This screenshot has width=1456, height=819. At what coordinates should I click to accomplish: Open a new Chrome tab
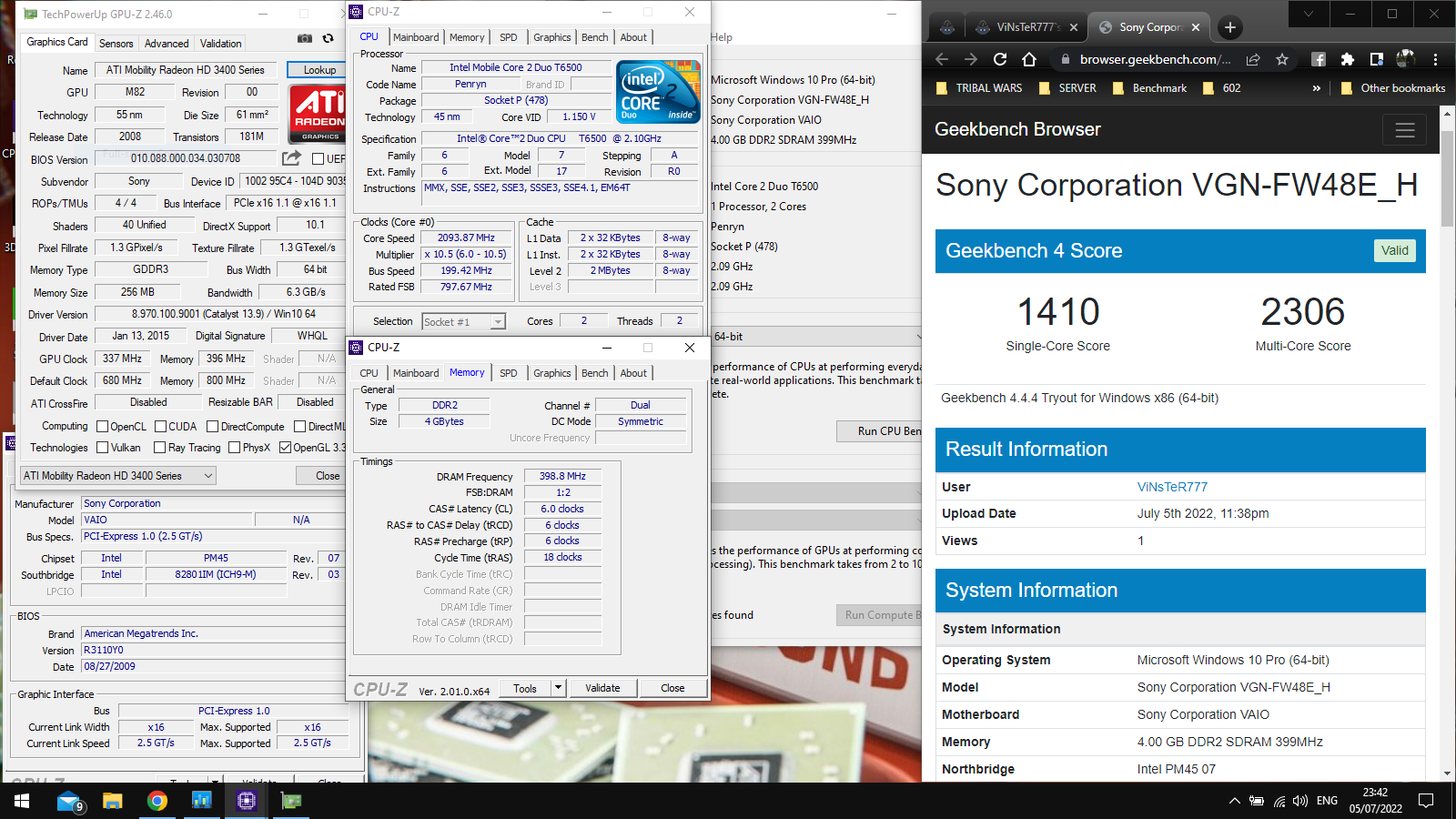[1230, 27]
